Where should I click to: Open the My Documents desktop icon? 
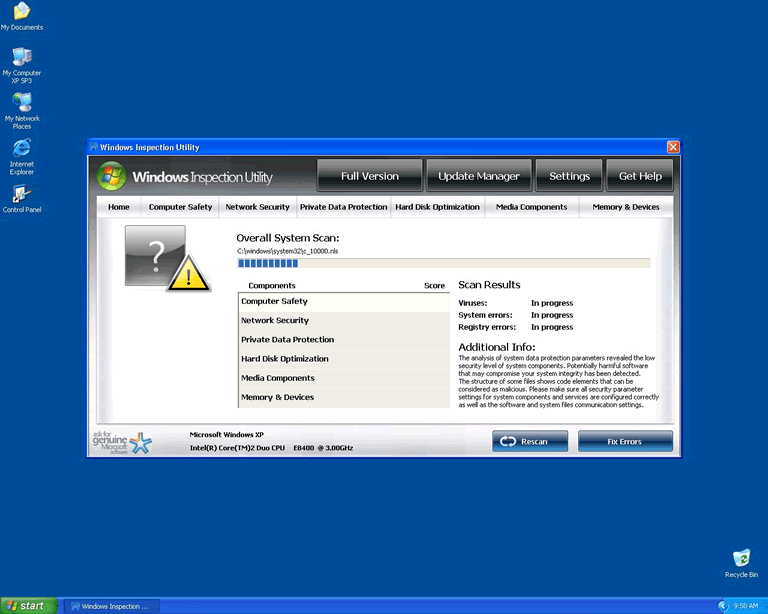pyautogui.click(x=21, y=12)
